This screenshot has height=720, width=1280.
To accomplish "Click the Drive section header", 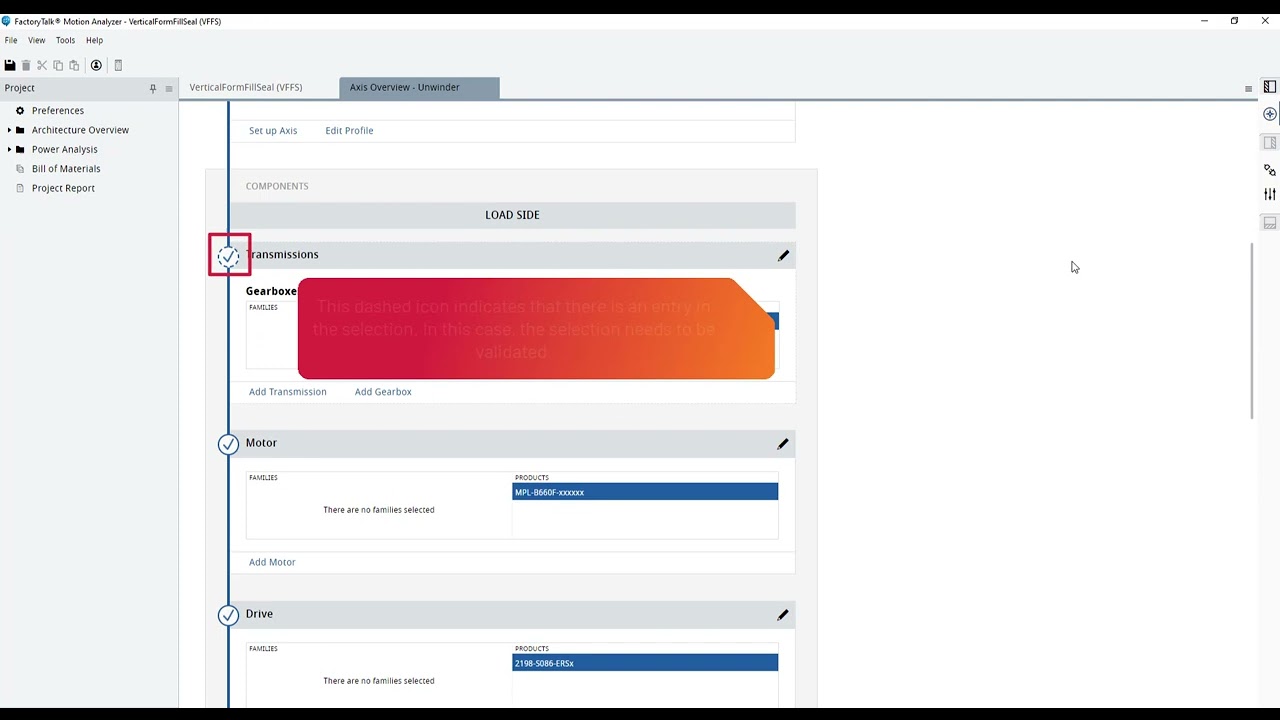I will (512, 614).
